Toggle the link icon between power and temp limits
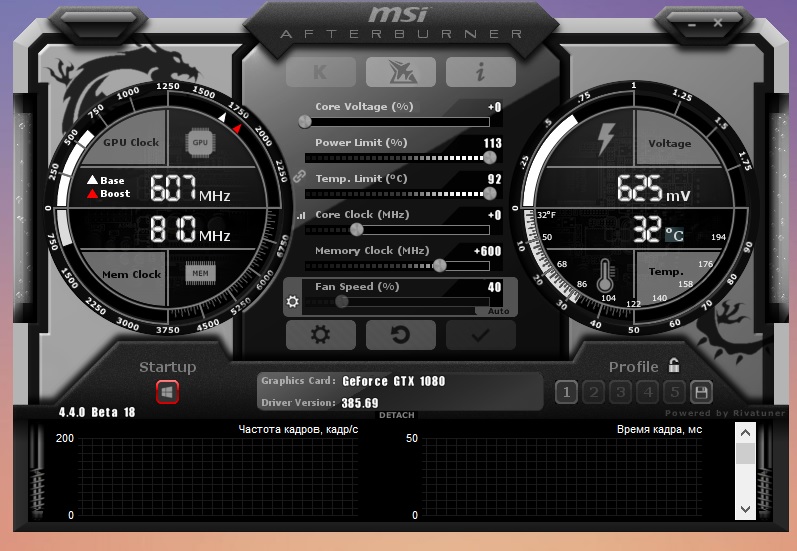This screenshot has width=797, height=551. pyautogui.click(x=299, y=176)
